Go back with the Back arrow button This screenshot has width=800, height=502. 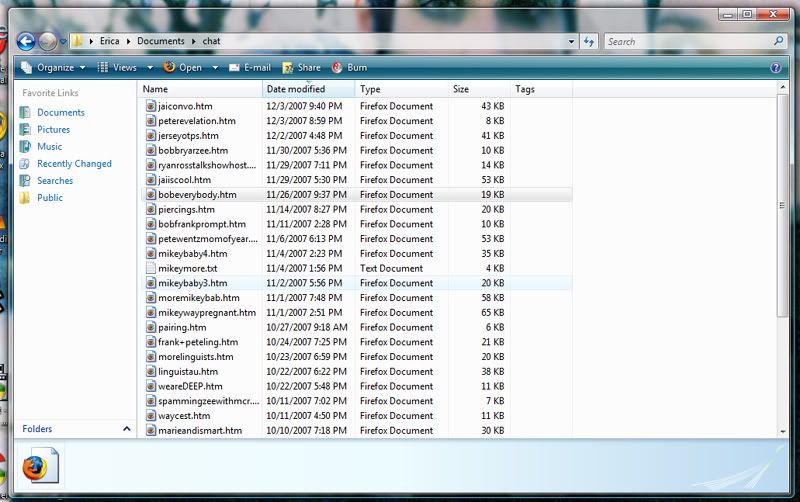click(x=26, y=41)
